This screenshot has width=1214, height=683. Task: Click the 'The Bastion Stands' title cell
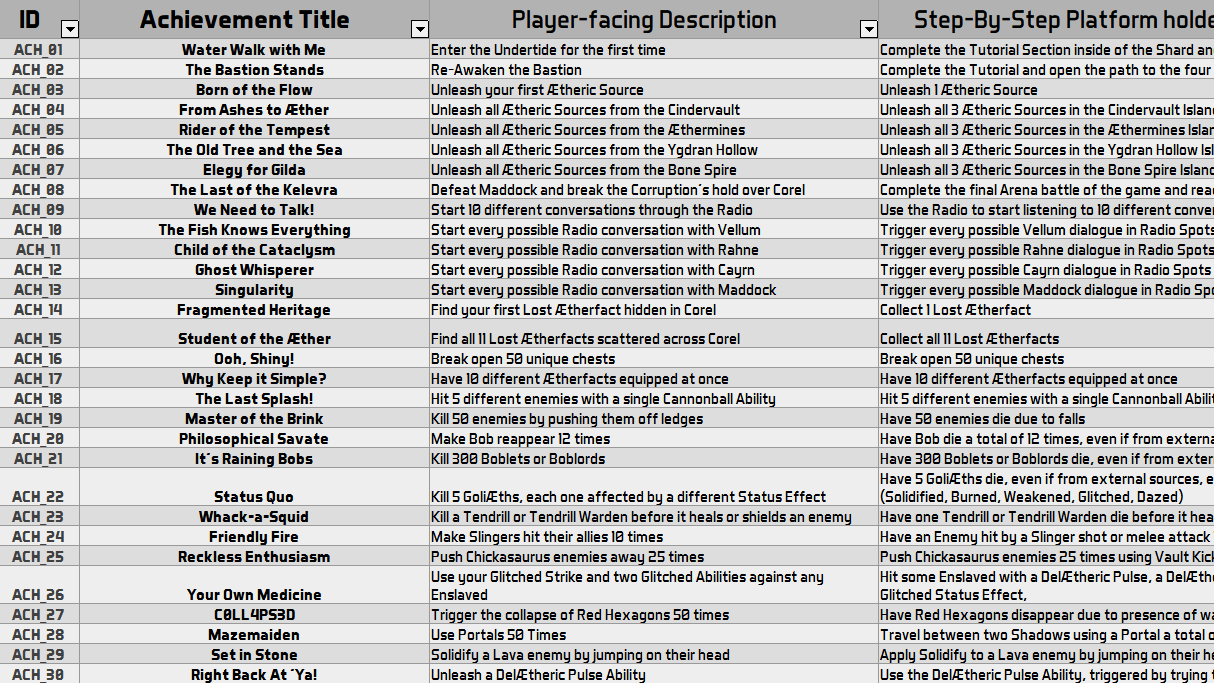point(253,69)
